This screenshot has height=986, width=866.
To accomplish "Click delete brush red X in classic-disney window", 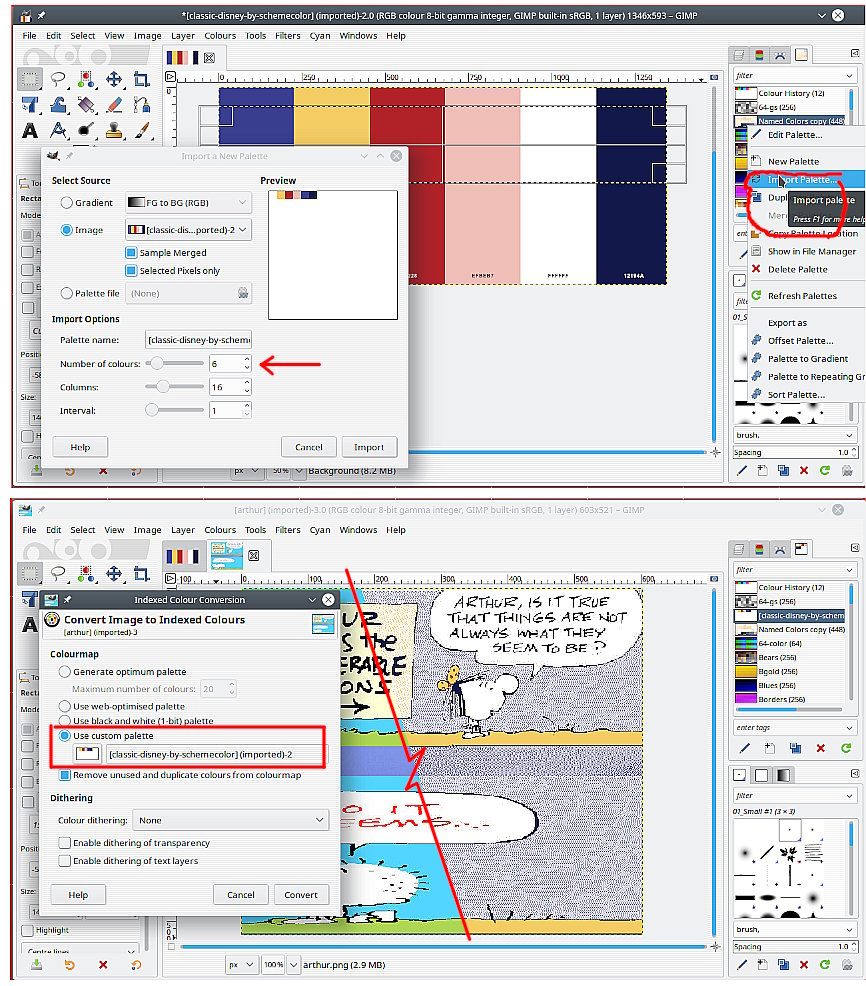I will (804, 470).
